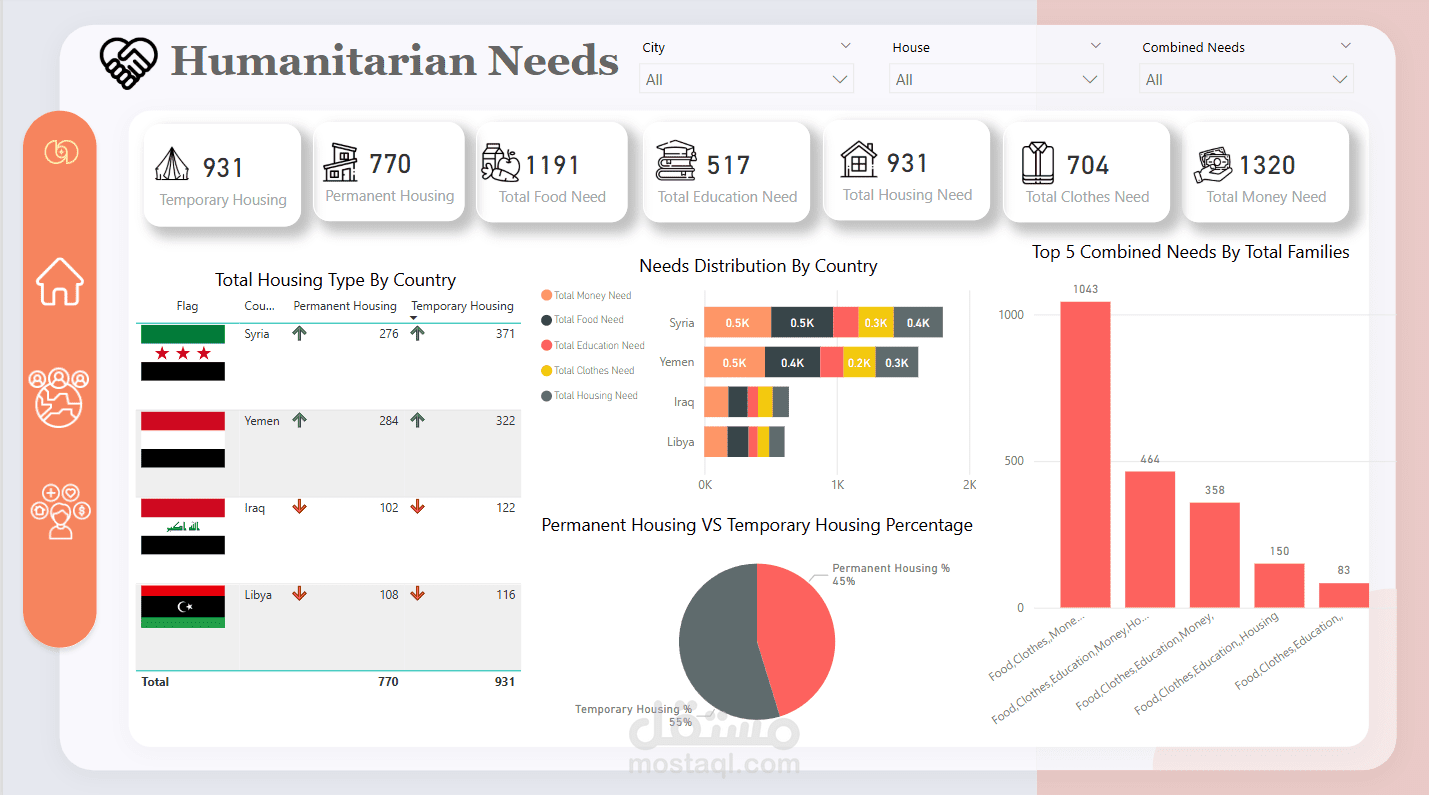This screenshot has width=1429, height=795.
Task: Expand chevron next to City slicer header
Action: 846,46
